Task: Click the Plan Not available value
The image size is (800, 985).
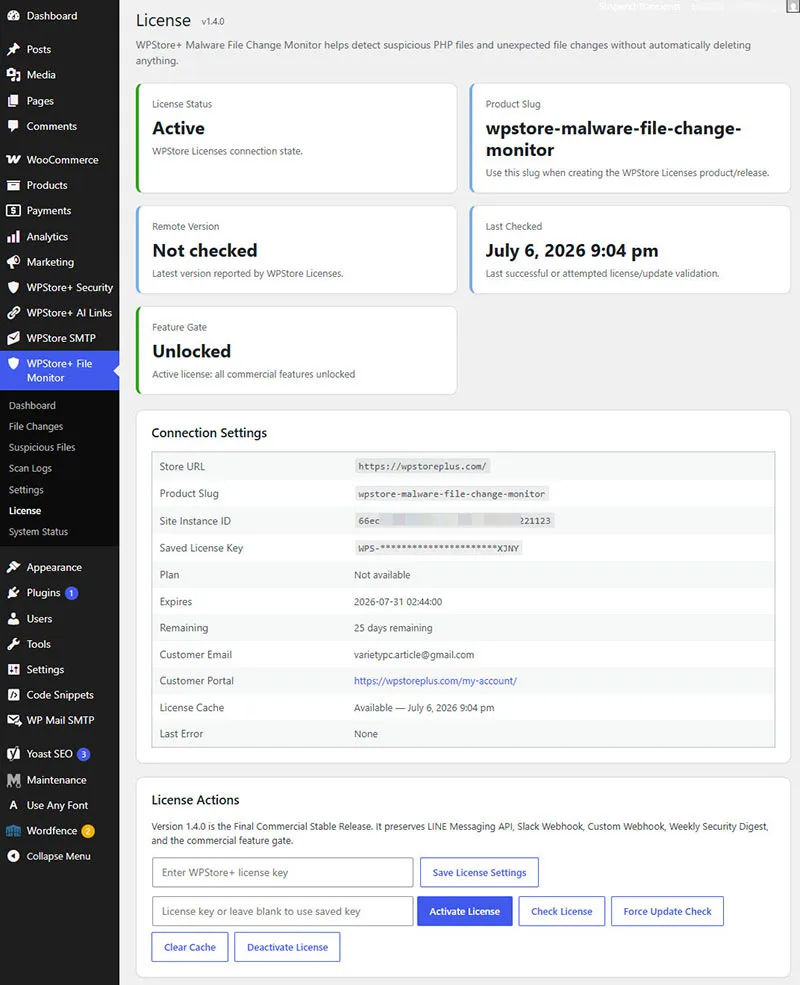Action: [382, 575]
